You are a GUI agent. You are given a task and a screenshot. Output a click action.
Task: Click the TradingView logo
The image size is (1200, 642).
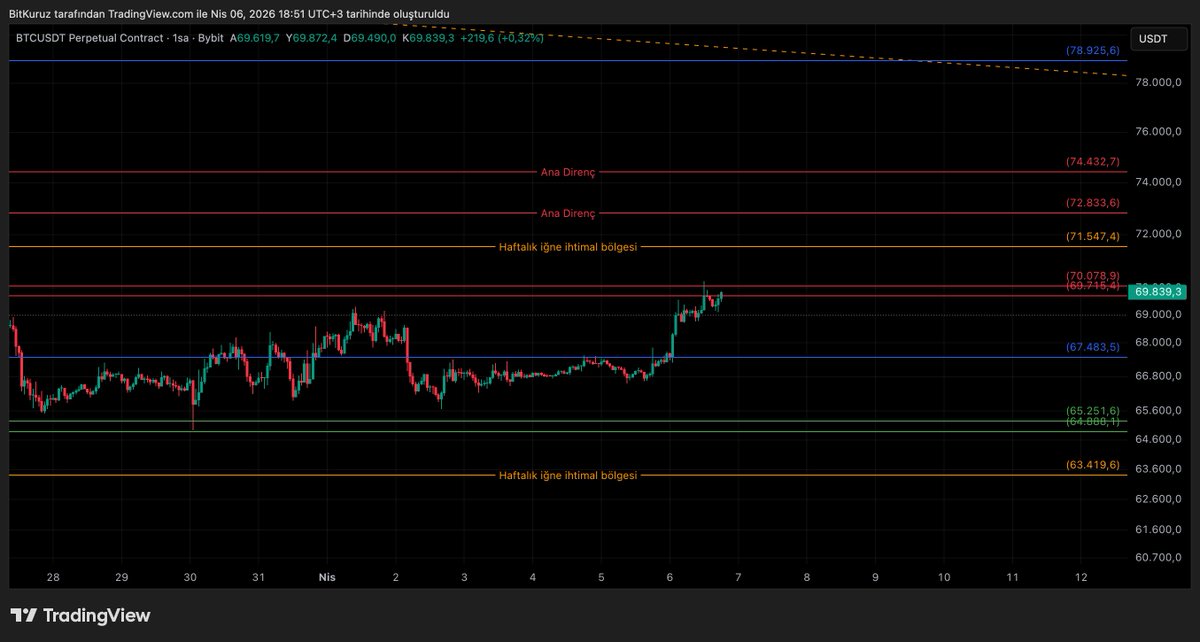tap(80, 616)
